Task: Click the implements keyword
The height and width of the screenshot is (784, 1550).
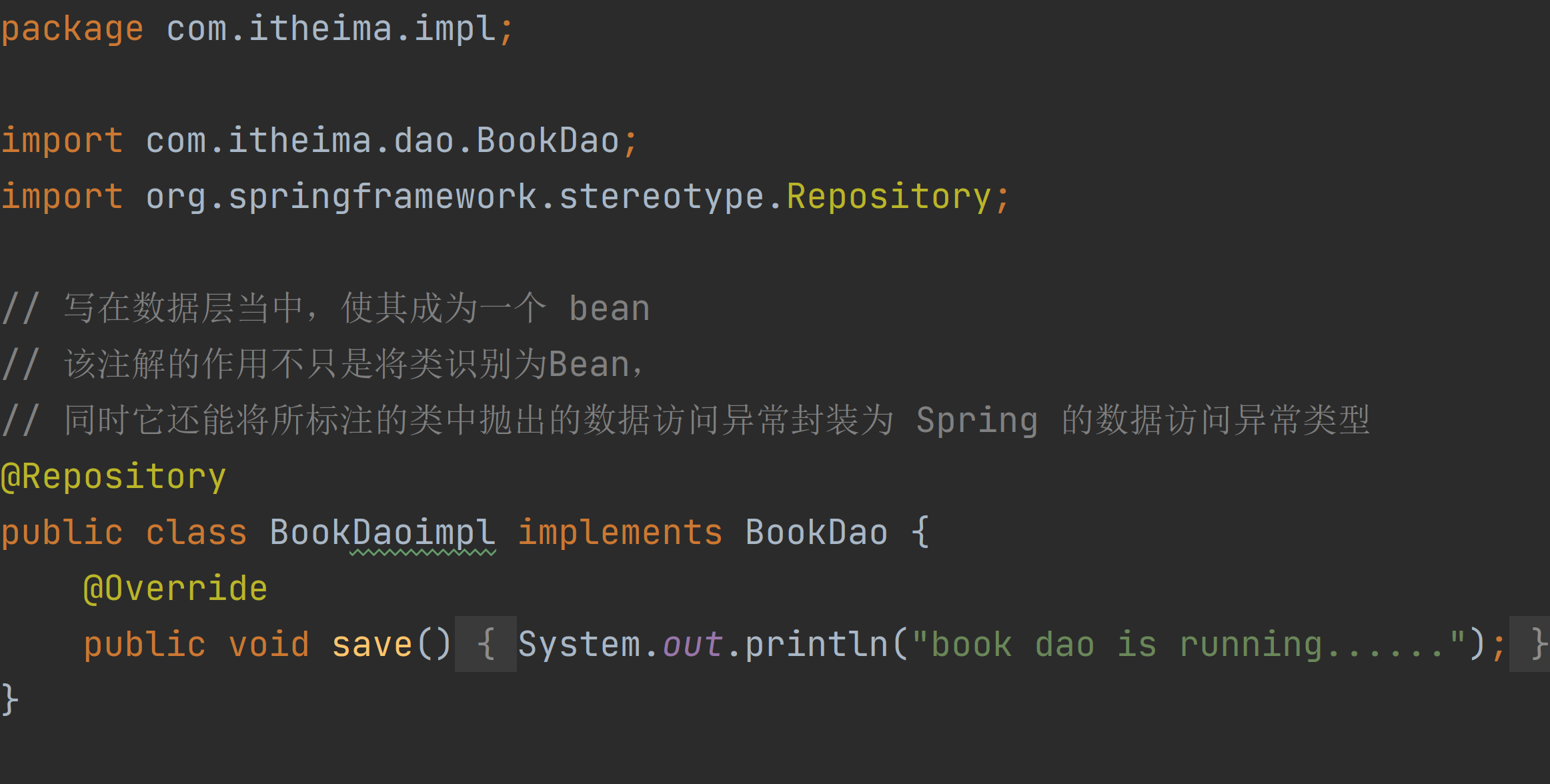Action: (620, 533)
